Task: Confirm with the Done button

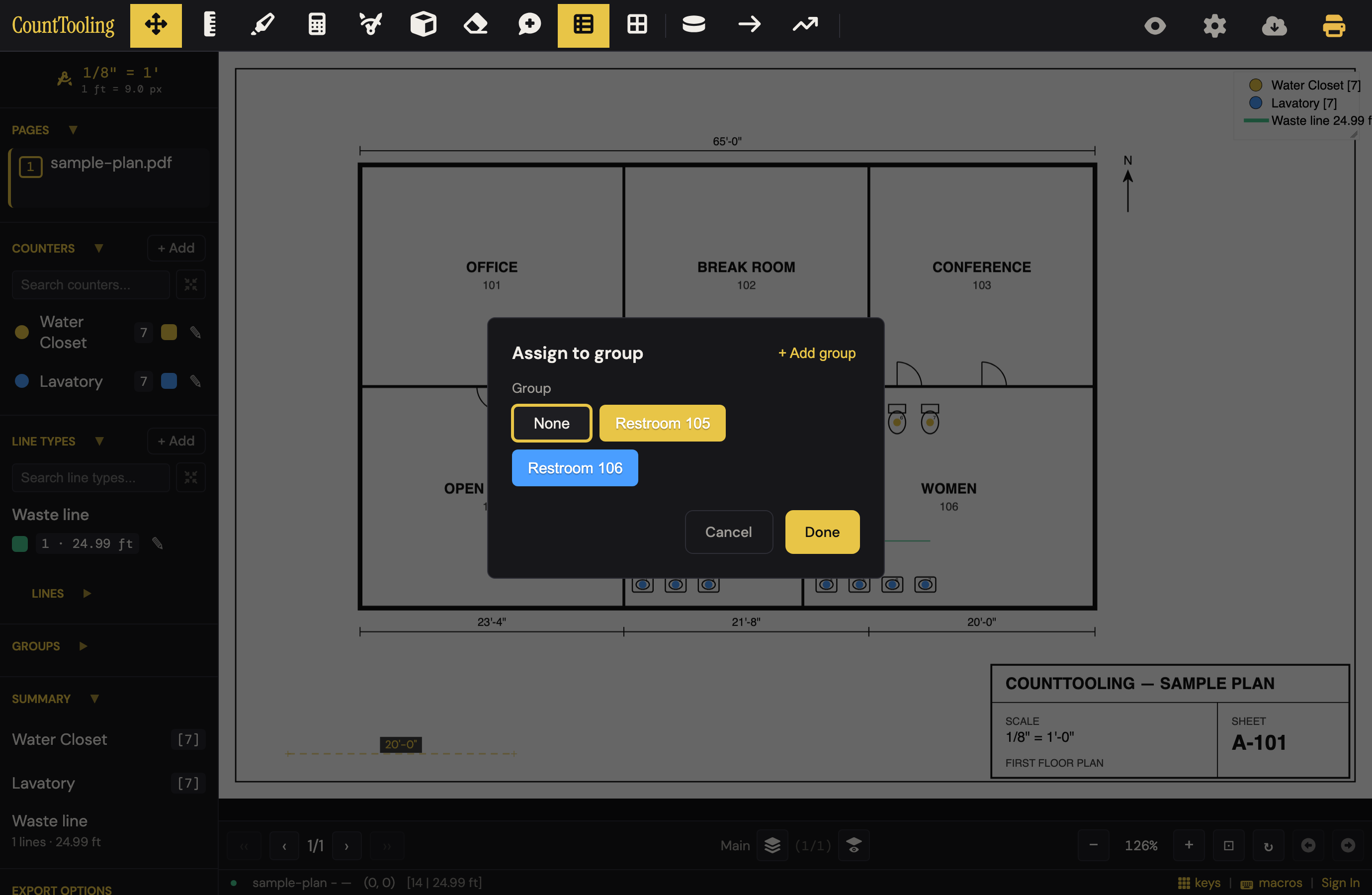Action: 822,532
